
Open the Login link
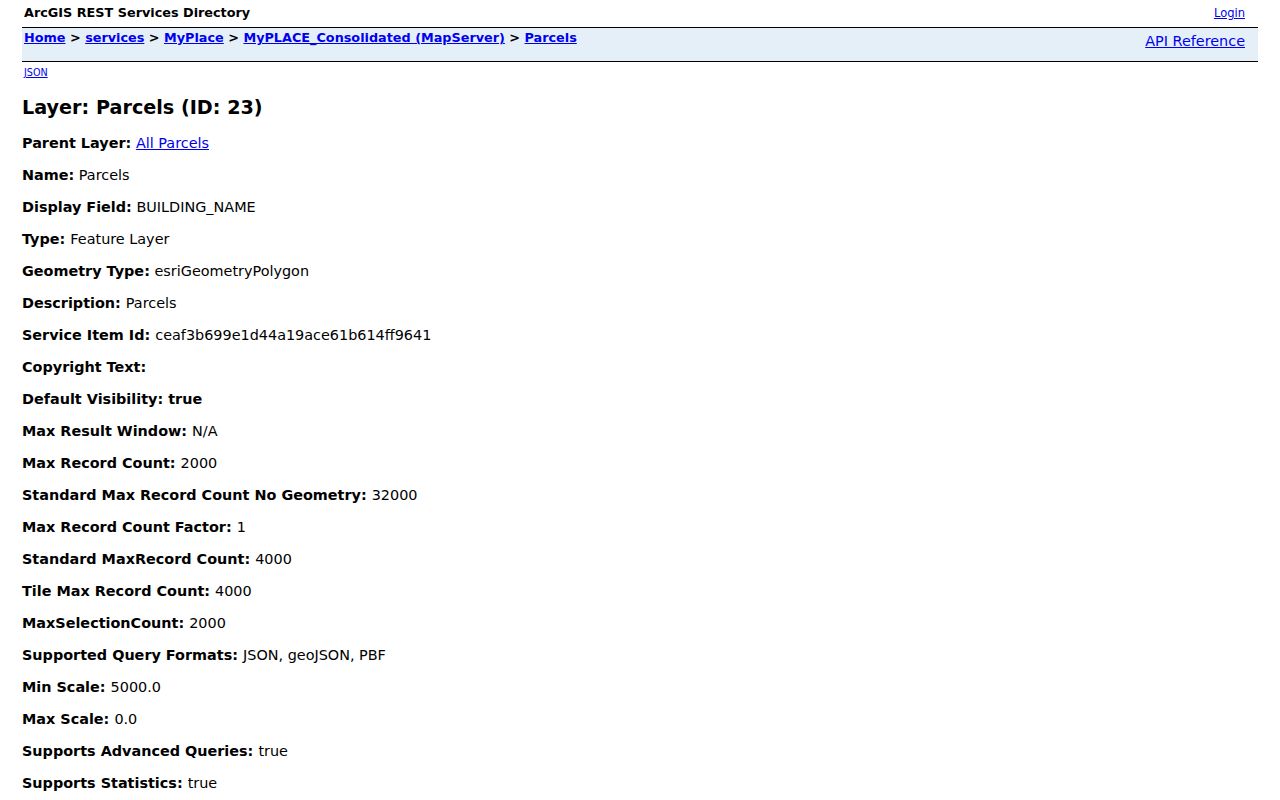[1229, 13]
